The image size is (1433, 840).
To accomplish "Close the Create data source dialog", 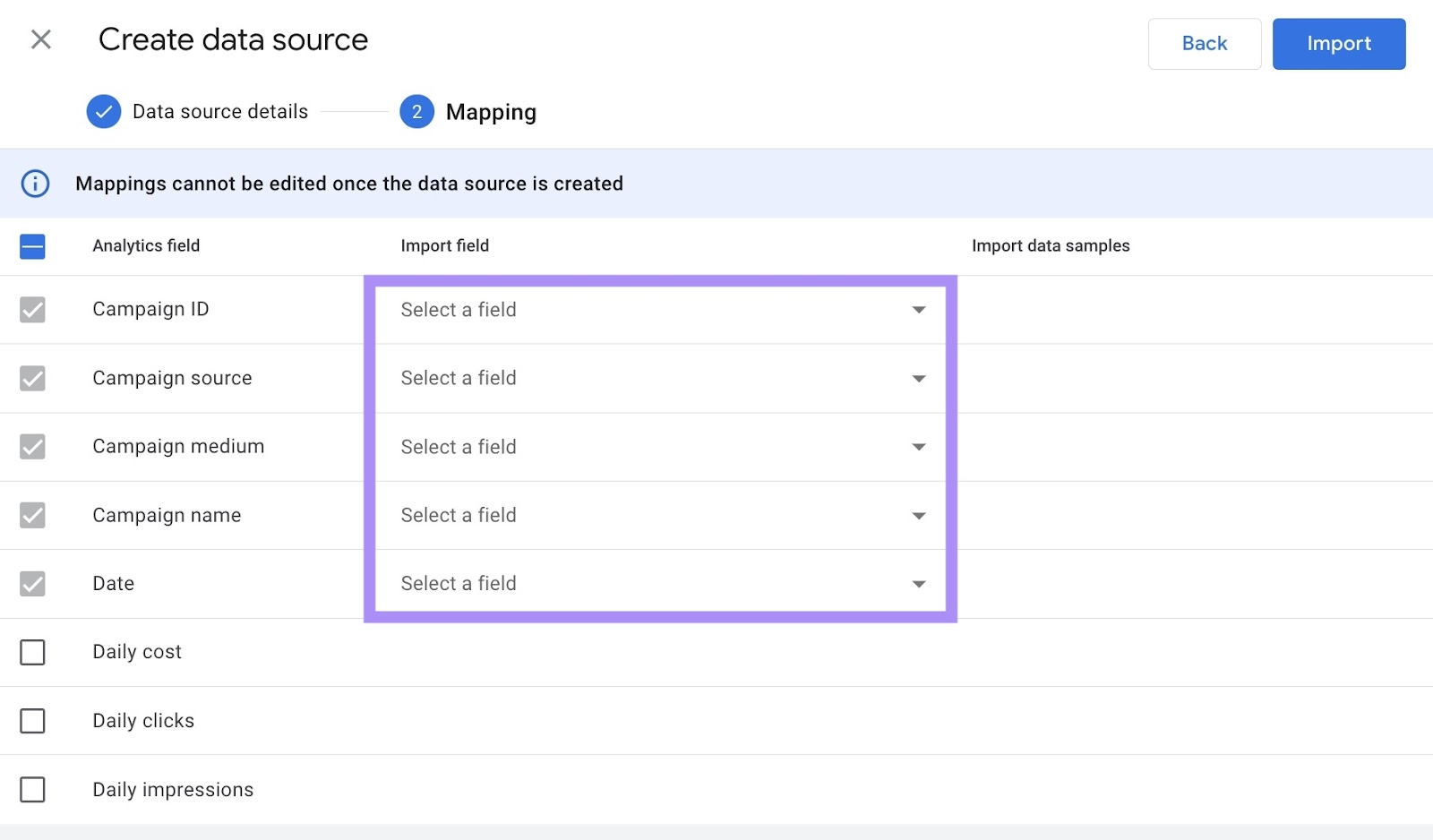I will (40, 39).
